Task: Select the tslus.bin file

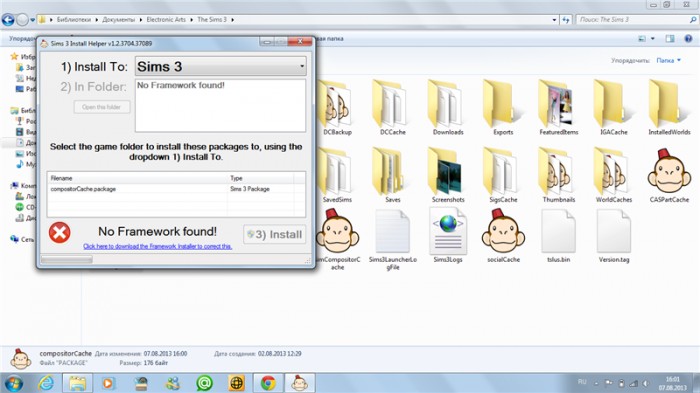Action: point(558,236)
